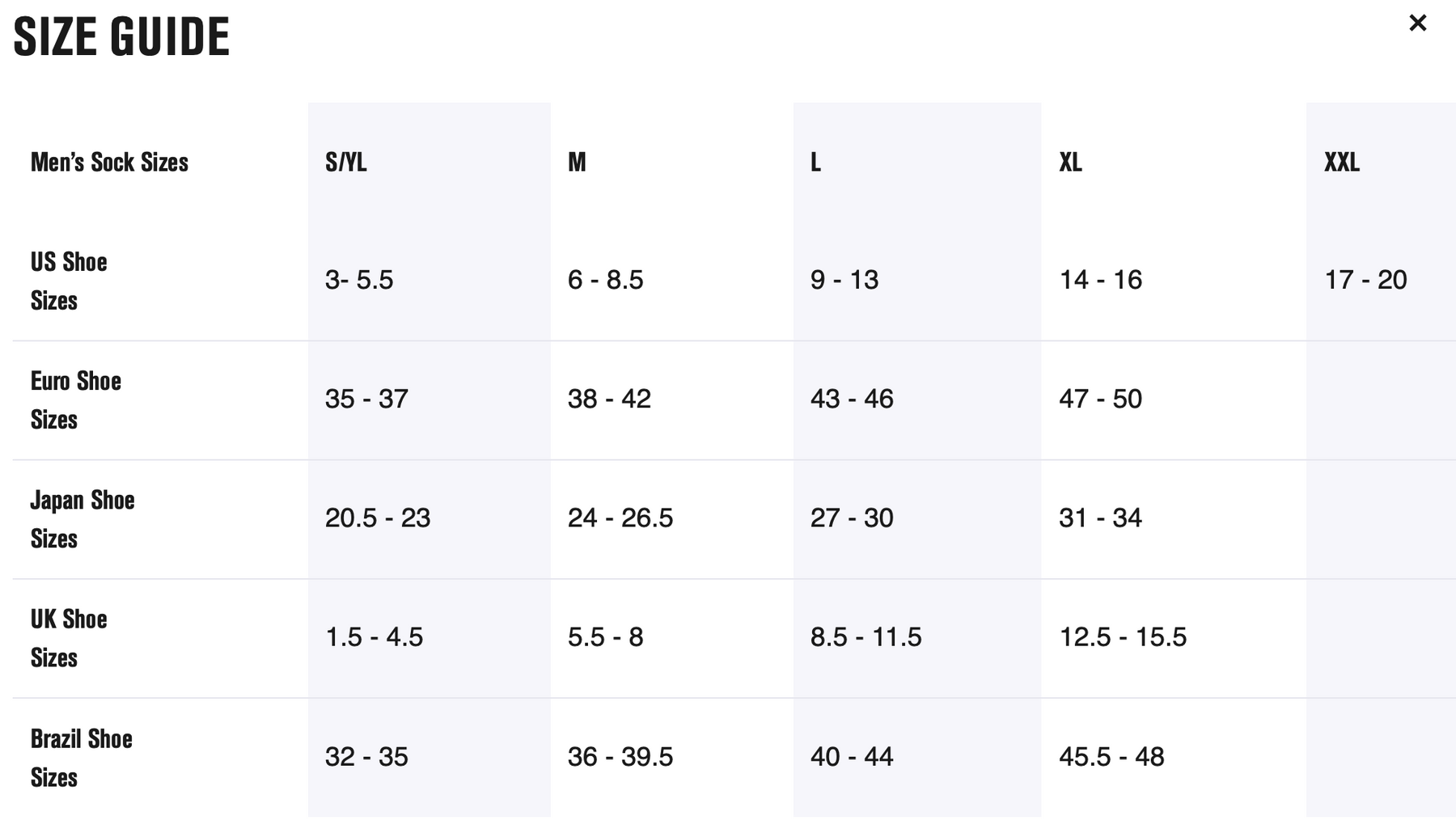Click the Euro 38 - 42 cell
Image resolution: width=1456 pixels, height=820 pixels.
coord(608,399)
